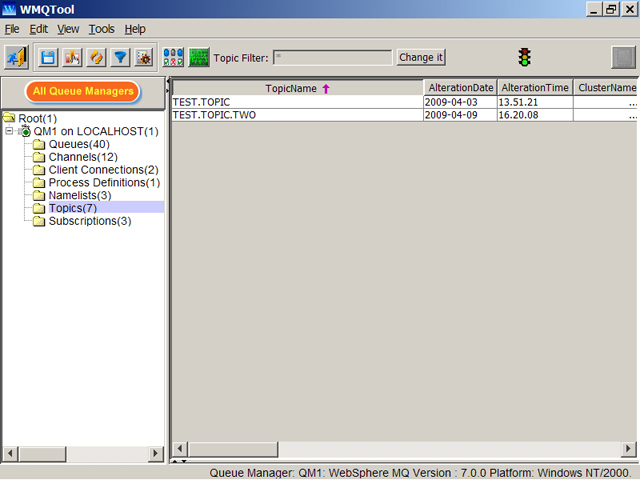Click the ClusterName column header
640x480 pixels.
(x=607, y=88)
